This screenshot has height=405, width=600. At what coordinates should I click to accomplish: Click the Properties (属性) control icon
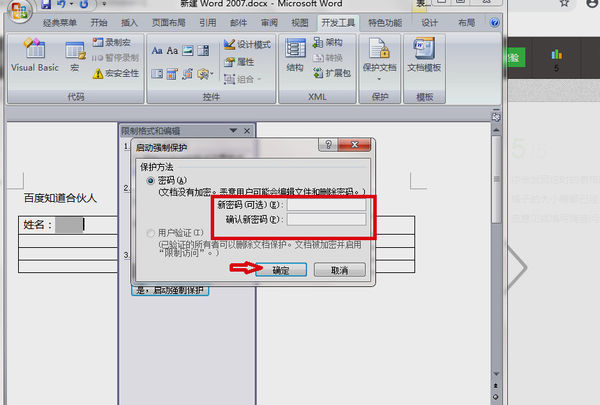[x=229, y=62]
